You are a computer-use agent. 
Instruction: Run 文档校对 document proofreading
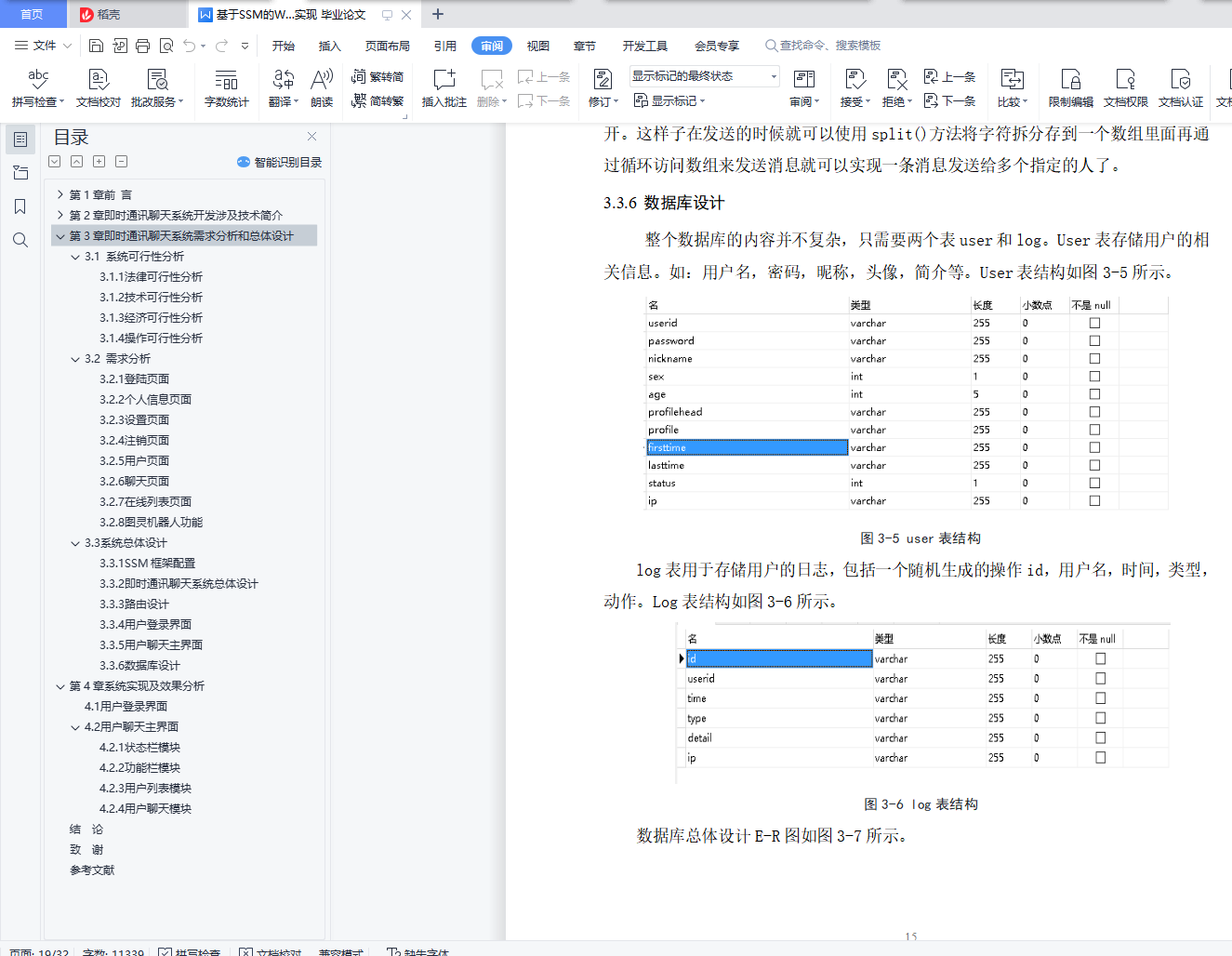(99, 87)
